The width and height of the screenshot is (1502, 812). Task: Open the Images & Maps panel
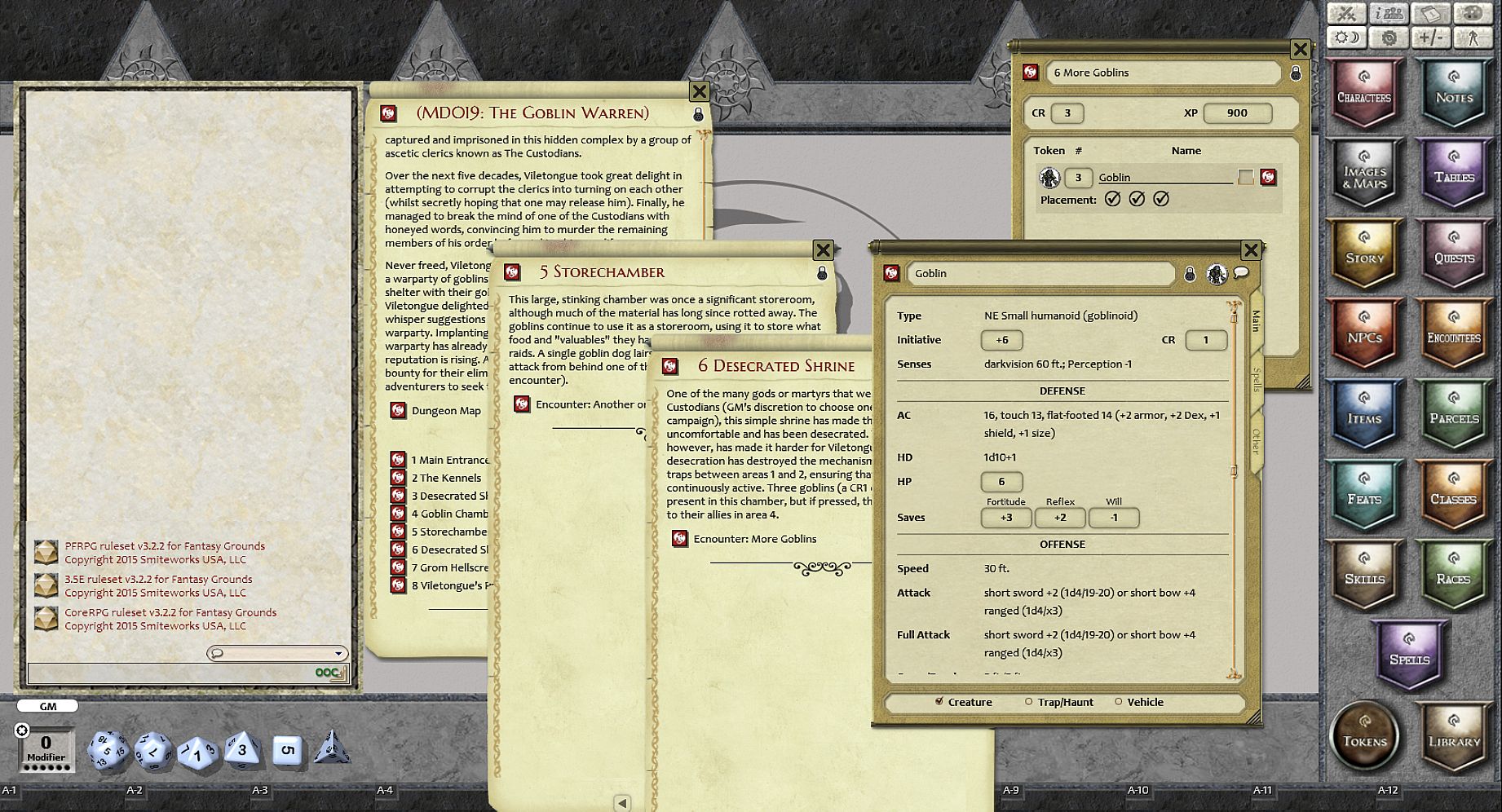click(x=1364, y=175)
